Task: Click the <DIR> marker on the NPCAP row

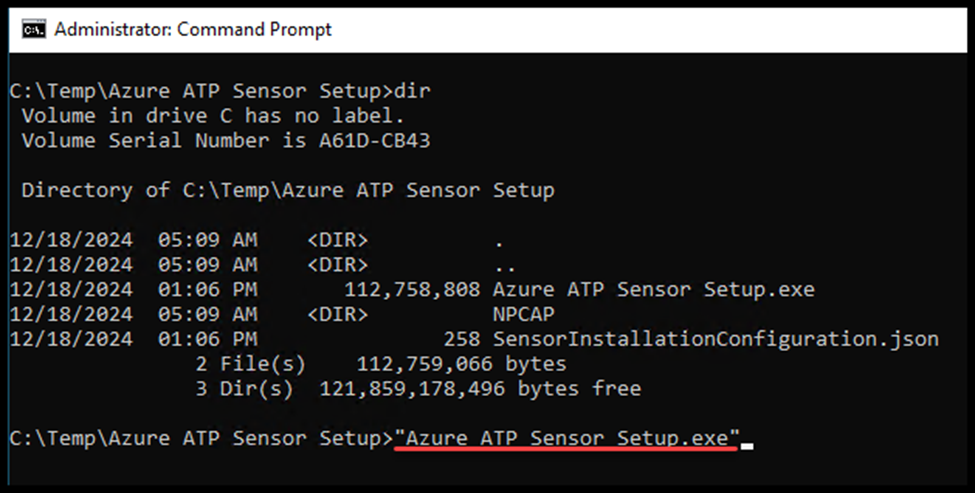Action: point(338,314)
